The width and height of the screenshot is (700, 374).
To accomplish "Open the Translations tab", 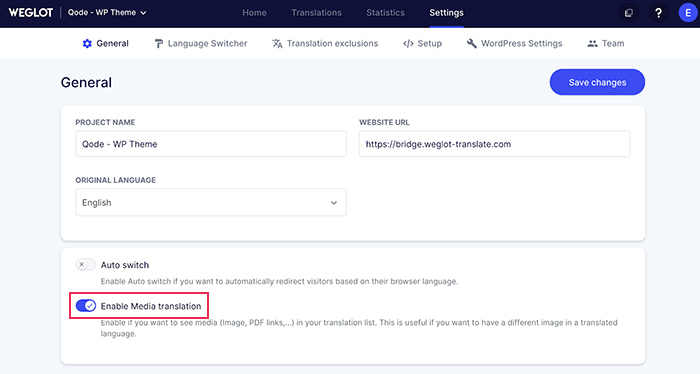I will tap(317, 13).
